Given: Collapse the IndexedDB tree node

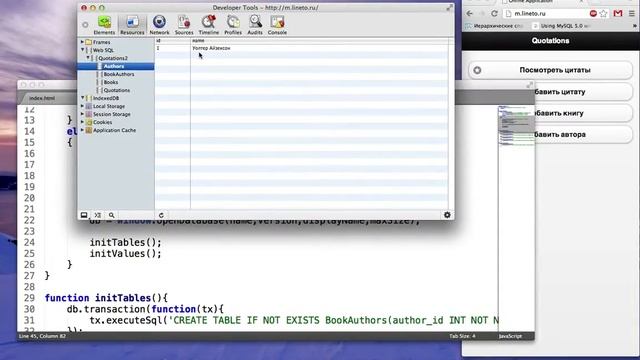Looking at the screenshot, I should (x=82, y=98).
